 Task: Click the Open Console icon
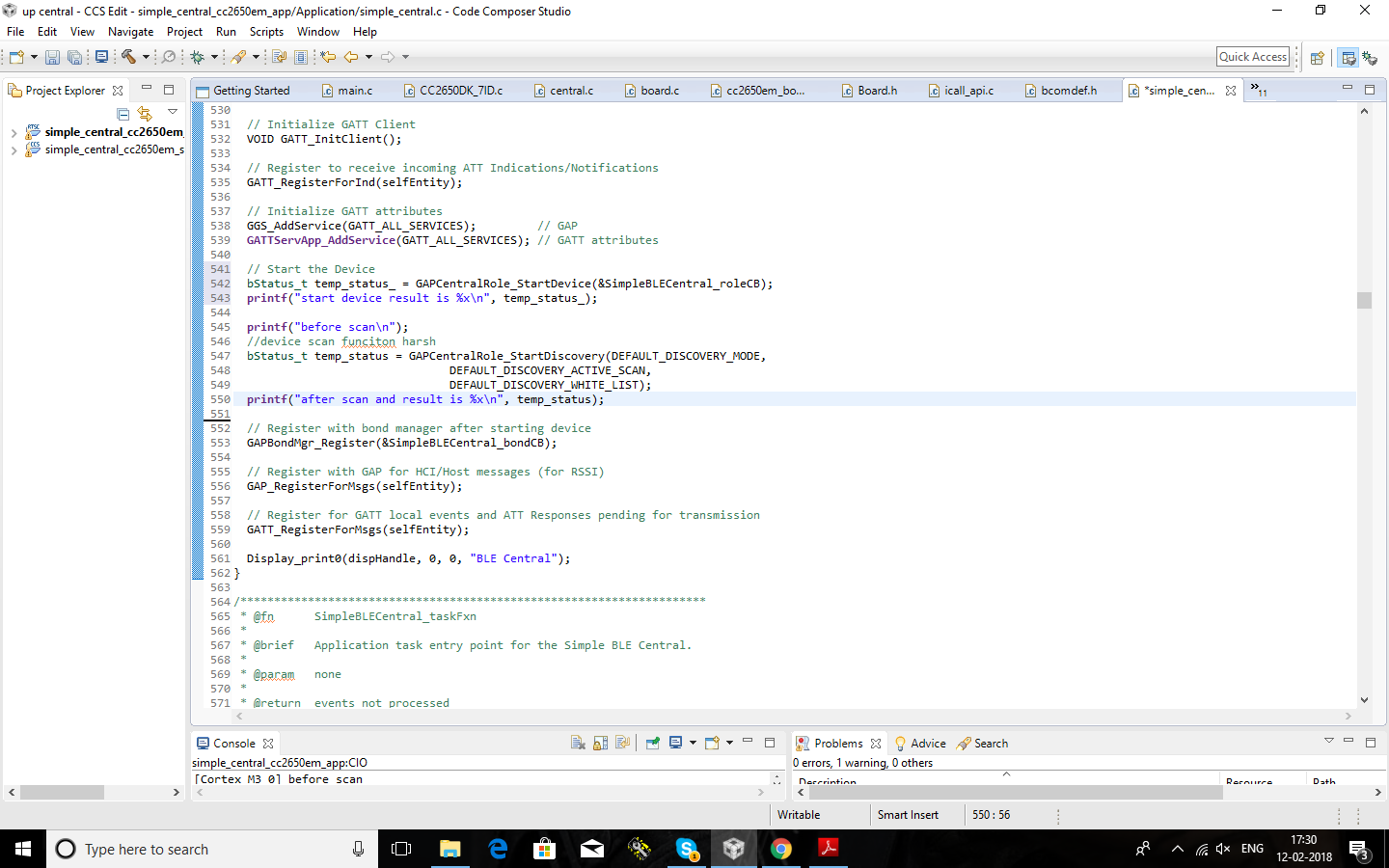[713, 743]
